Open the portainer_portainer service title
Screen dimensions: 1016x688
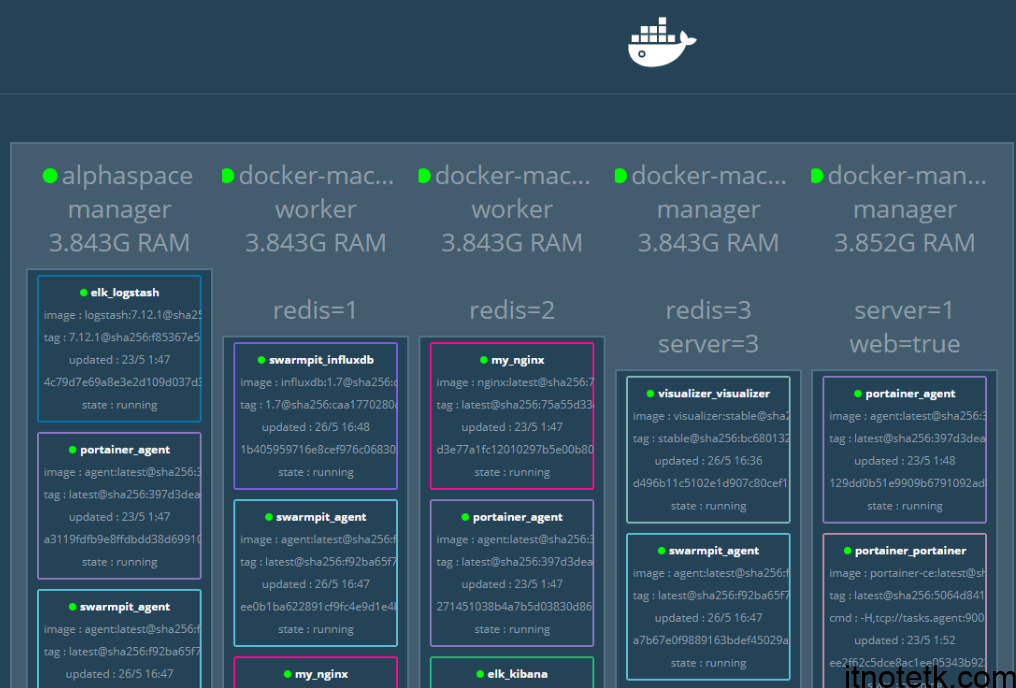910,551
